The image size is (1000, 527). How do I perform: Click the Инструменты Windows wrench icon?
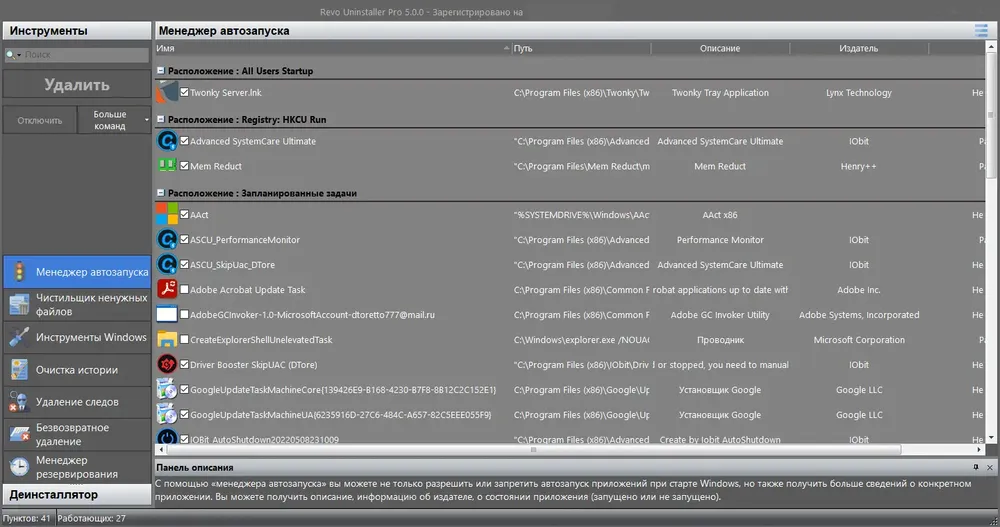[19, 337]
